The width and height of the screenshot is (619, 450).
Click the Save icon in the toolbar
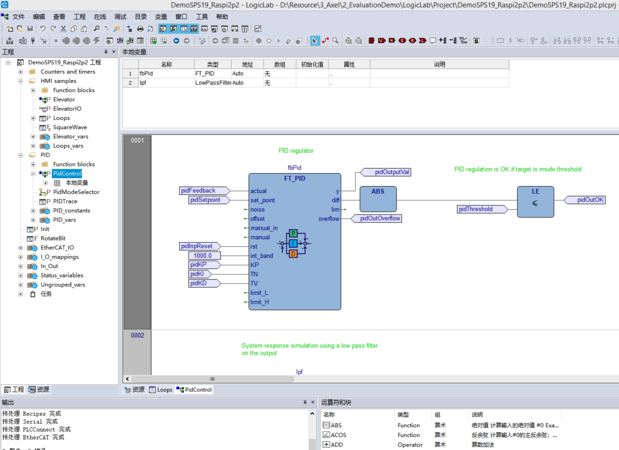point(30,29)
